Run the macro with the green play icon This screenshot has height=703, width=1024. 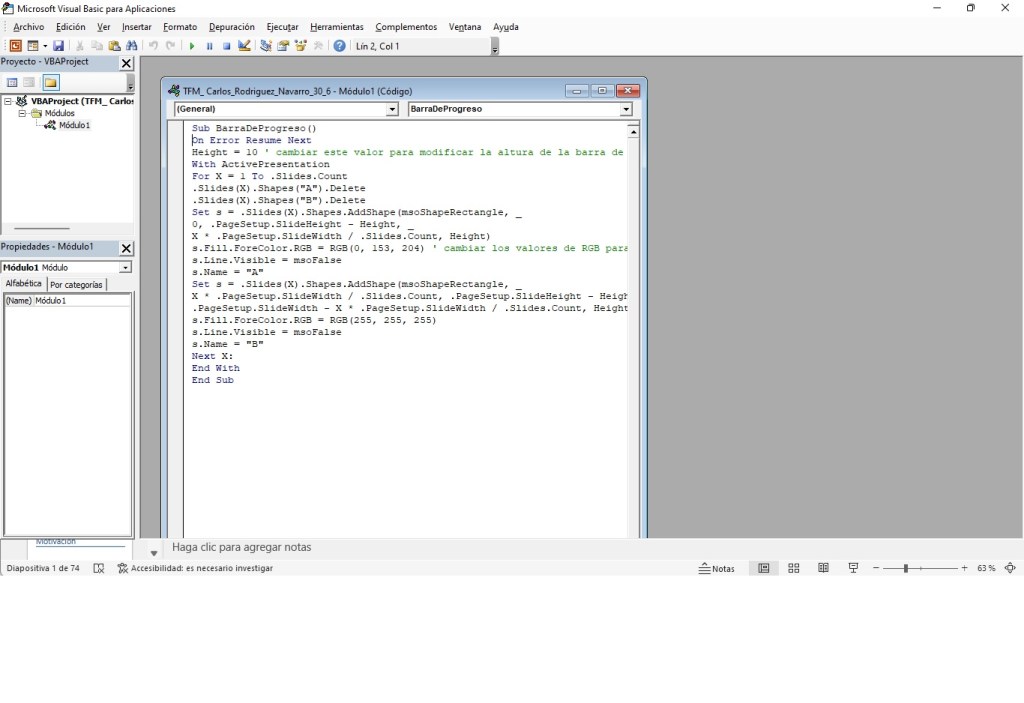[x=192, y=46]
